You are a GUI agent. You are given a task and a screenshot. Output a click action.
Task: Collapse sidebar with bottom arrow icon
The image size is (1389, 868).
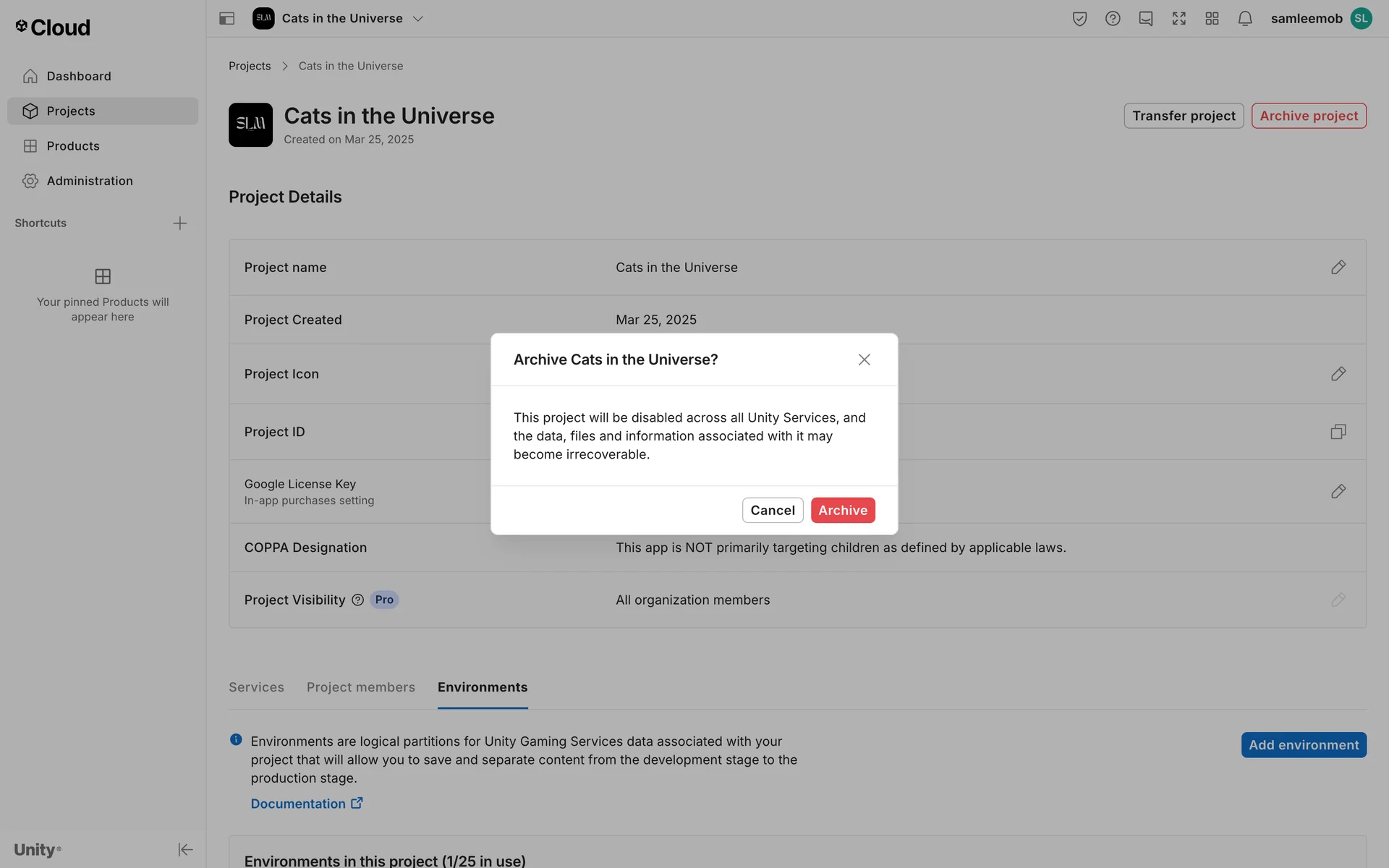[185, 849]
